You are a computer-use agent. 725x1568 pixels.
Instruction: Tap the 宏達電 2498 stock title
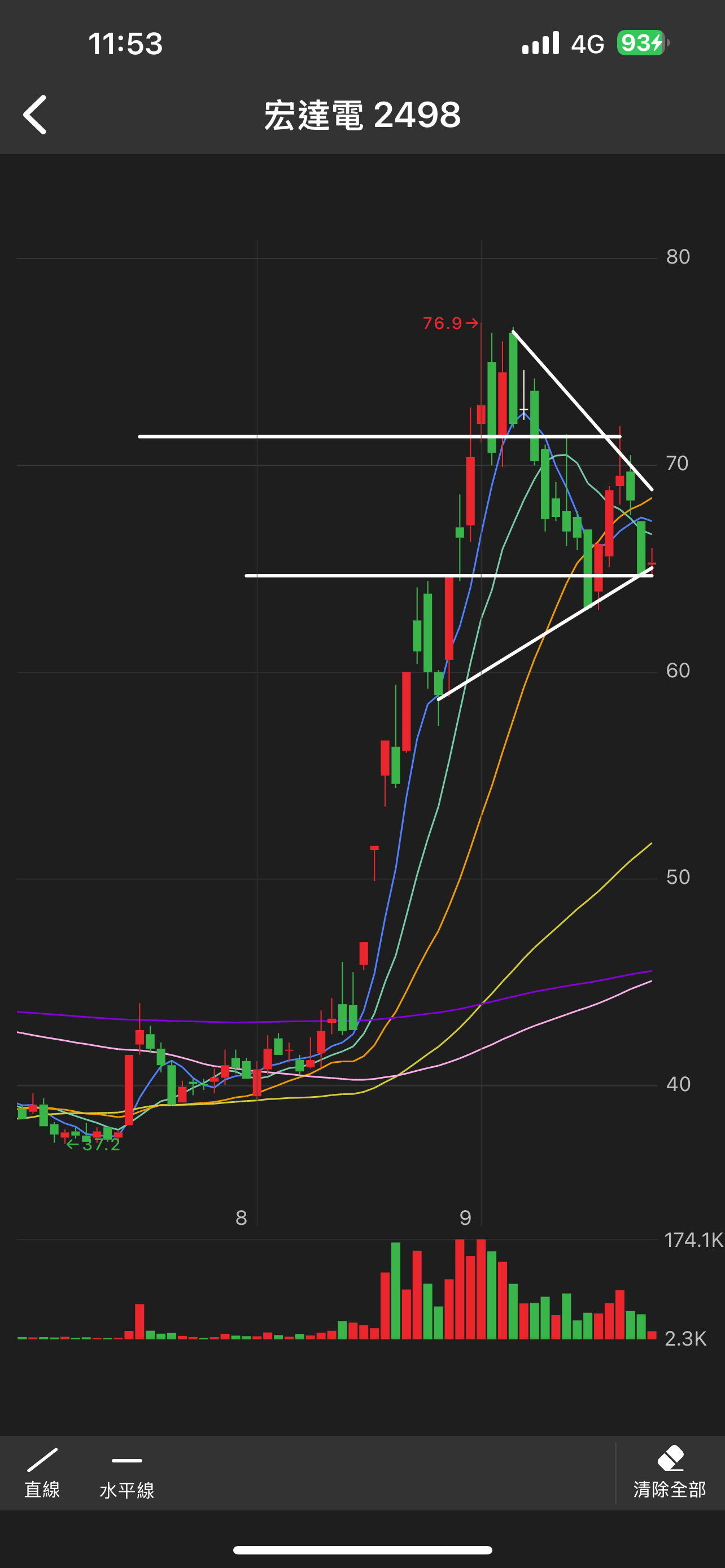click(x=363, y=115)
